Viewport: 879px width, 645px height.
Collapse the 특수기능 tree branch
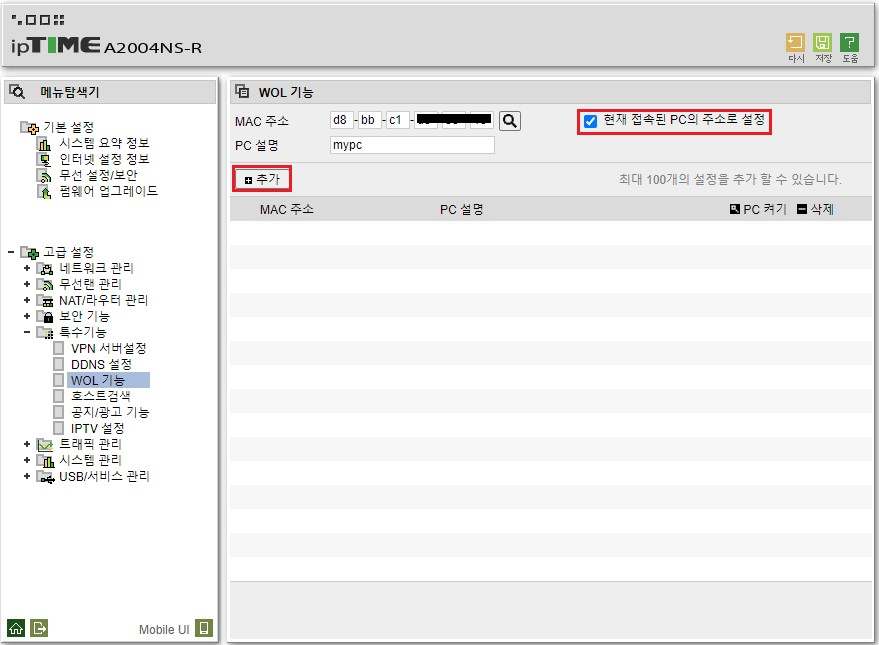coord(28,331)
